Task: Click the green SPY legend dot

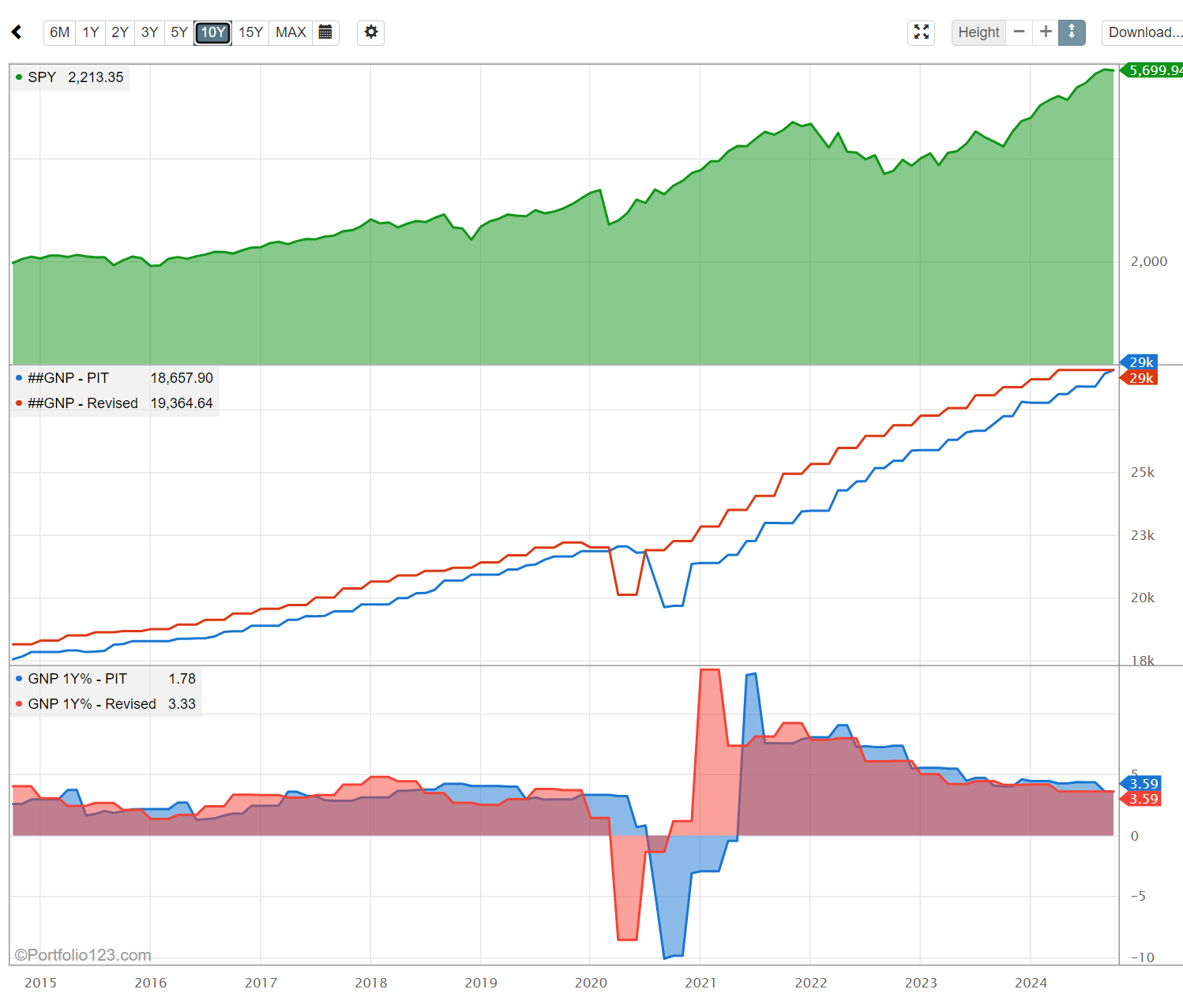Action: point(19,77)
